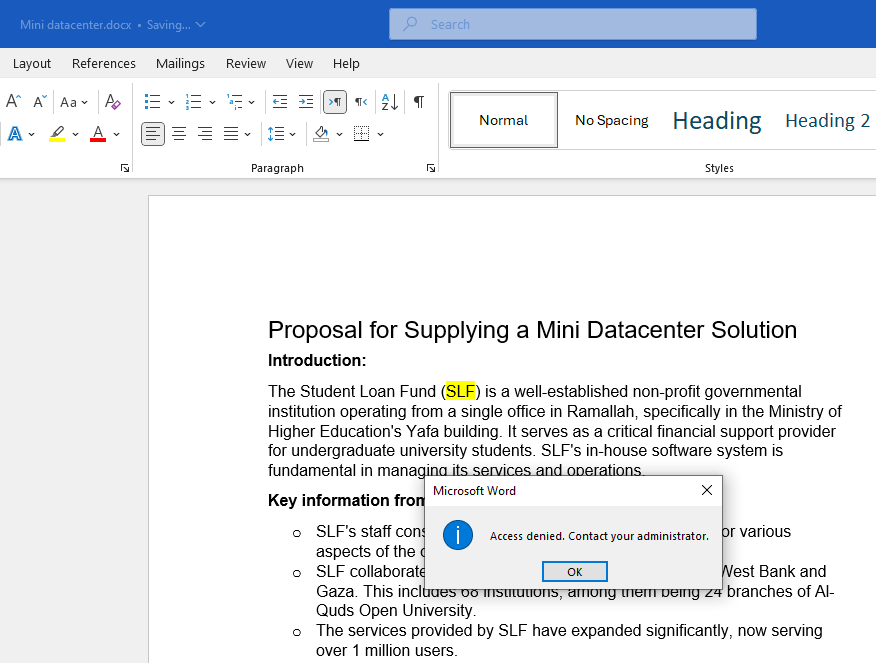876x663 pixels.
Task: Apply red font color
Action: (98, 134)
